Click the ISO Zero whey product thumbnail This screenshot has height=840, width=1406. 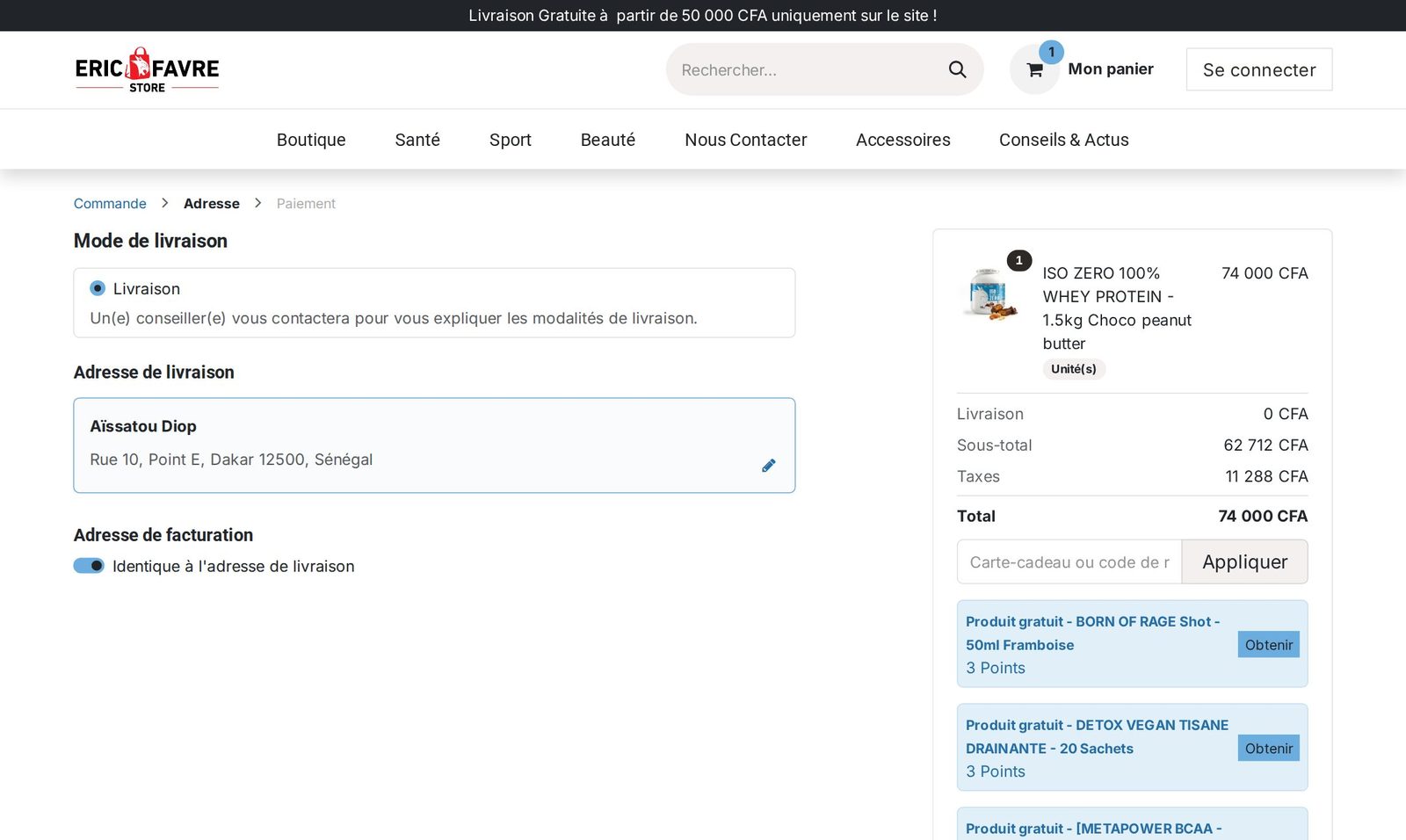(x=990, y=293)
